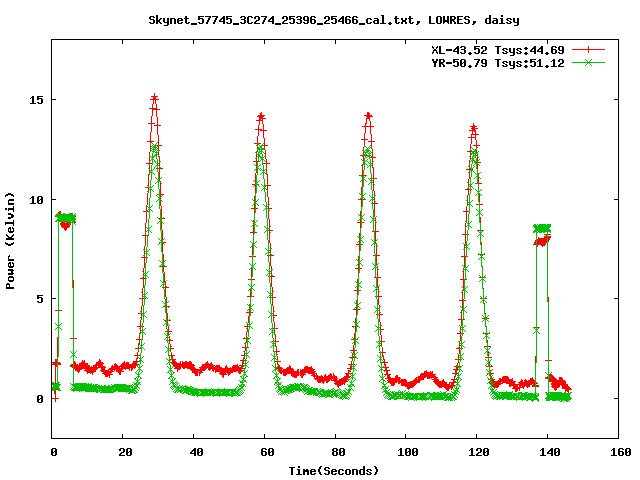Click the x-axis tick label 120

(479, 452)
